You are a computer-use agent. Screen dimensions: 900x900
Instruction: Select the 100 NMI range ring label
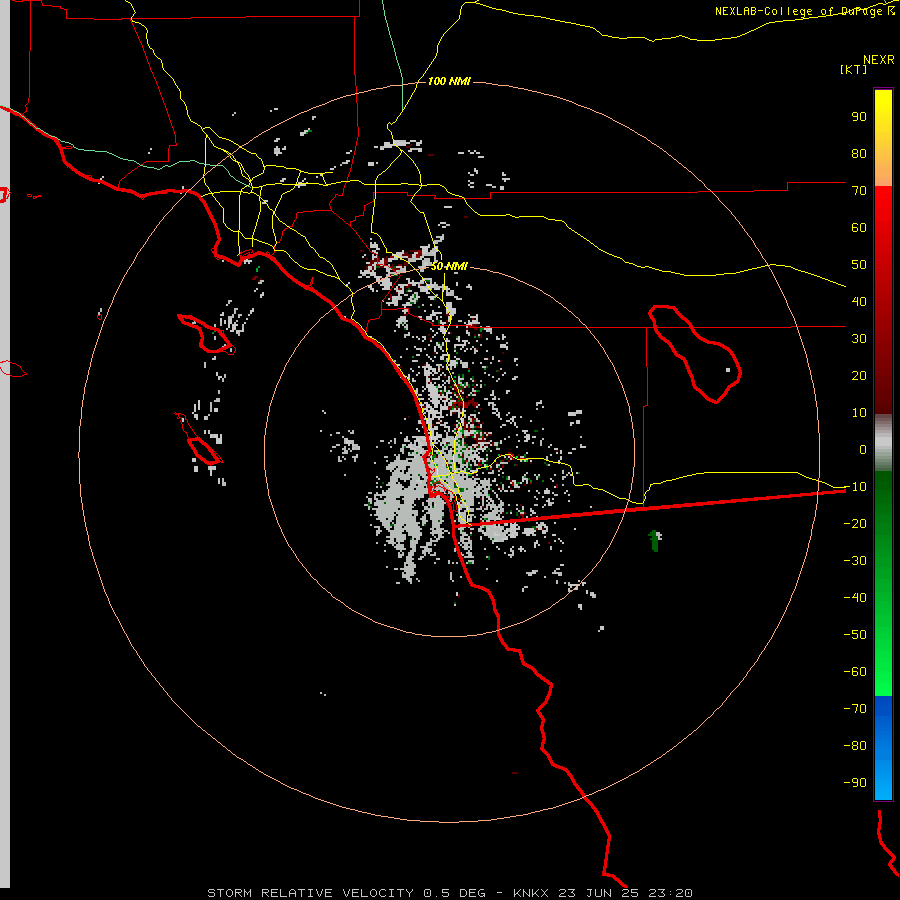[x=449, y=81]
